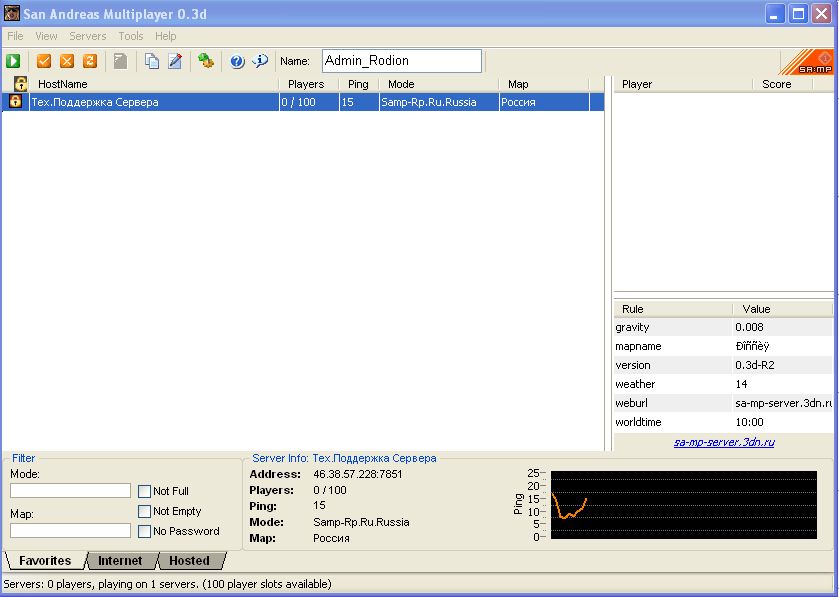This screenshot has height=597, width=839.
Task: Switch to the Hosted tab
Action: coord(189,561)
